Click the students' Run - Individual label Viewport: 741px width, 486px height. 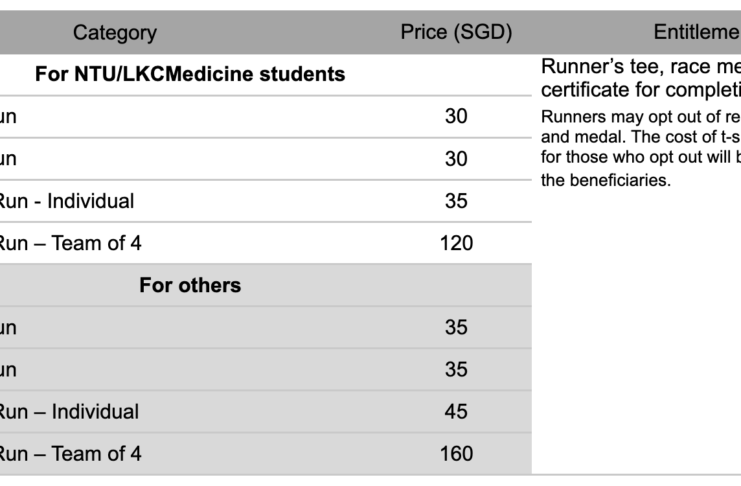[x=66, y=201]
